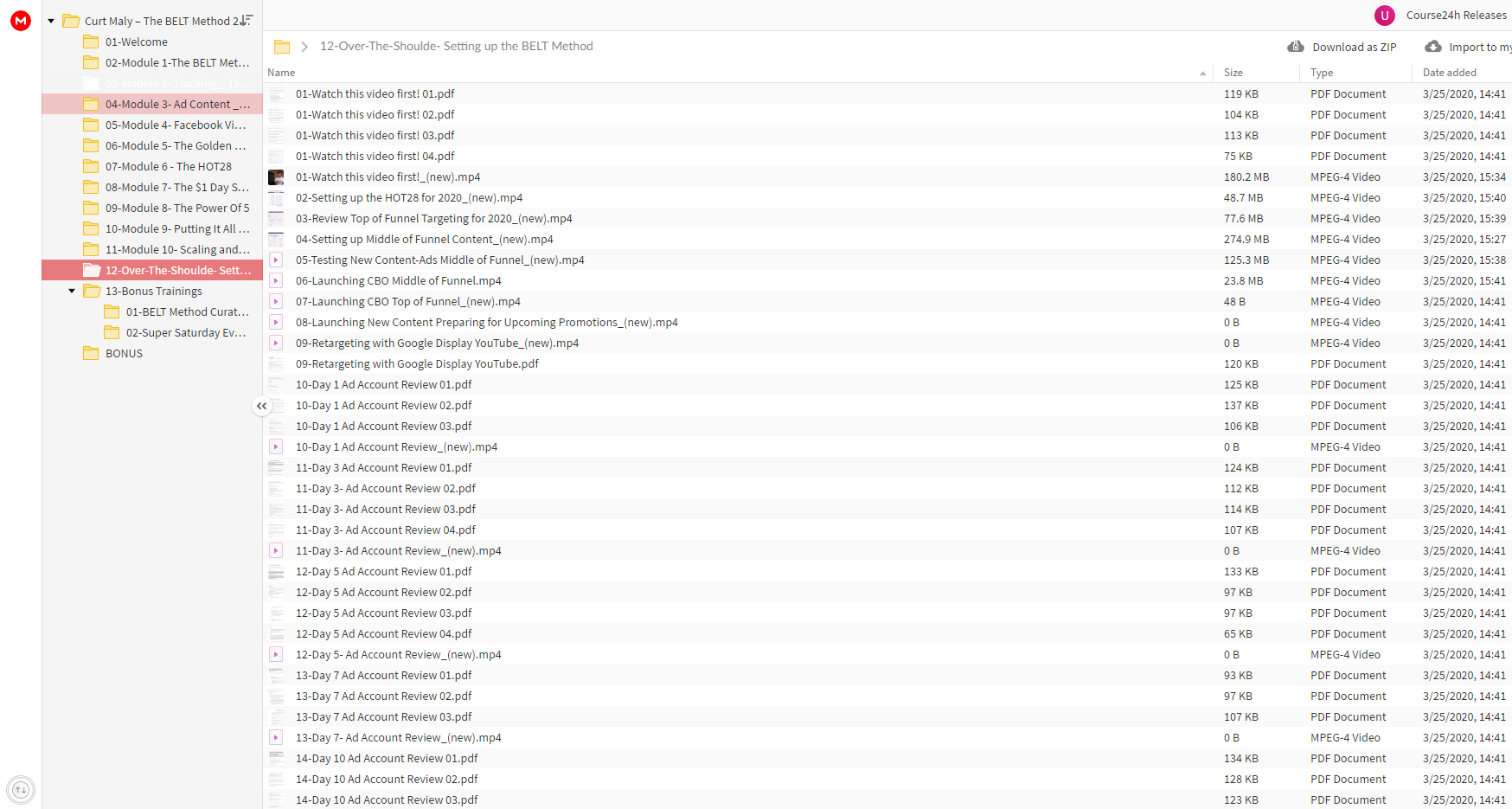Screen dimensions: 1512x809
Task: Toggle the Name column sort arrow
Action: [x=1202, y=74]
